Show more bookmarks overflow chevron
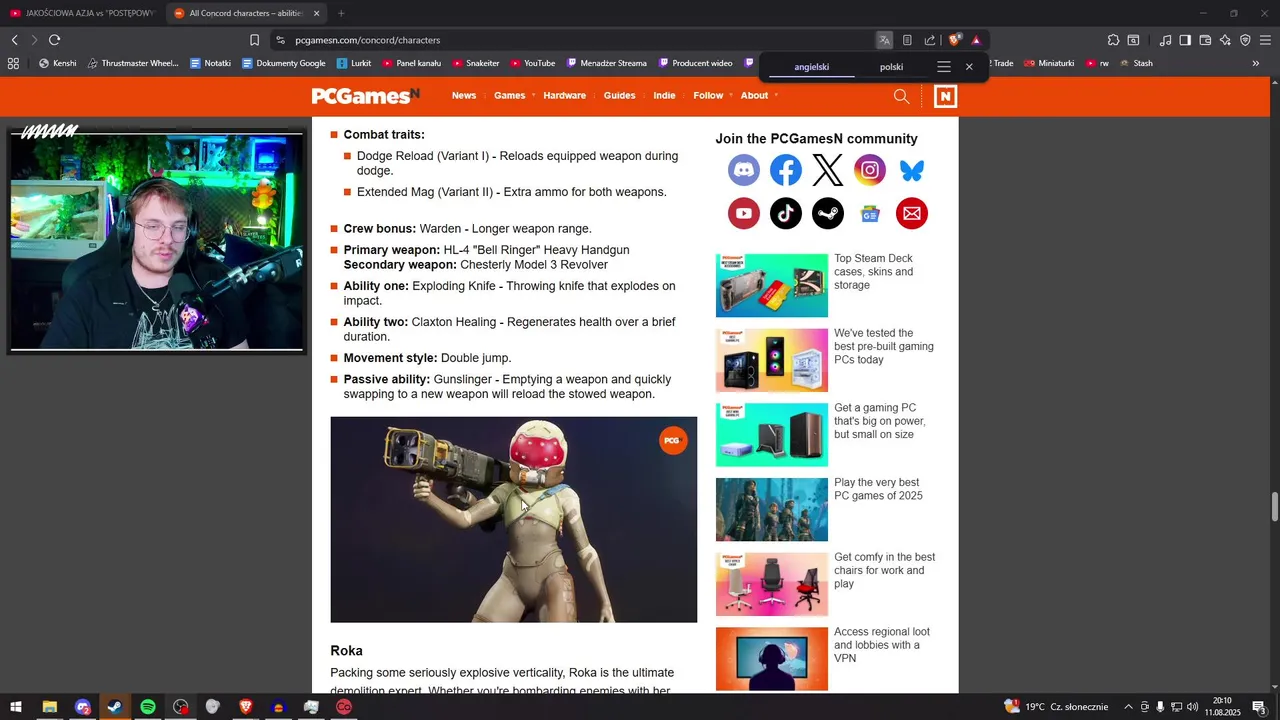Viewport: 1280px width, 720px height. click(1256, 63)
